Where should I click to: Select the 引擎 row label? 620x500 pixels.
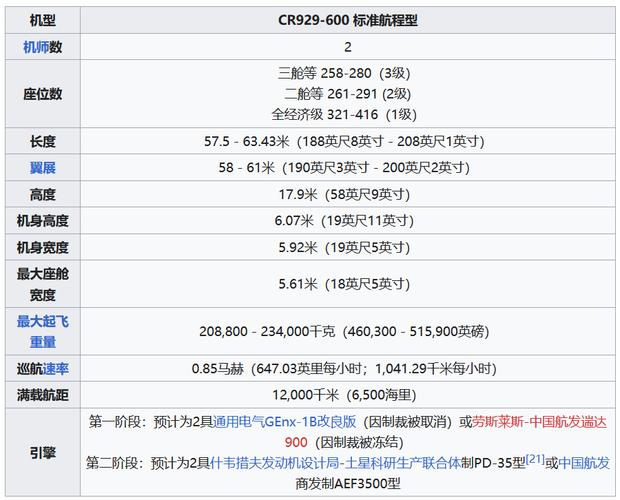43,453
